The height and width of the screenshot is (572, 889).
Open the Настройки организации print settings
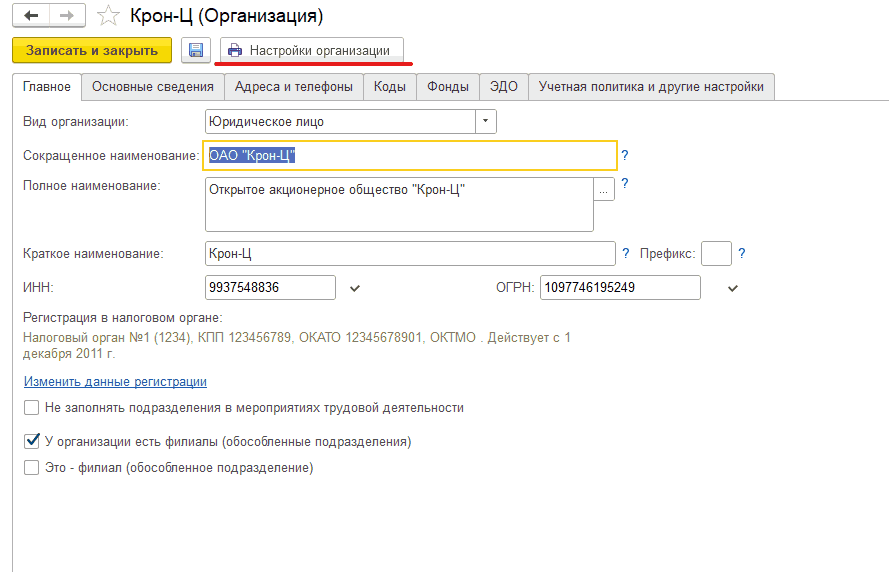pyautogui.click(x=312, y=50)
